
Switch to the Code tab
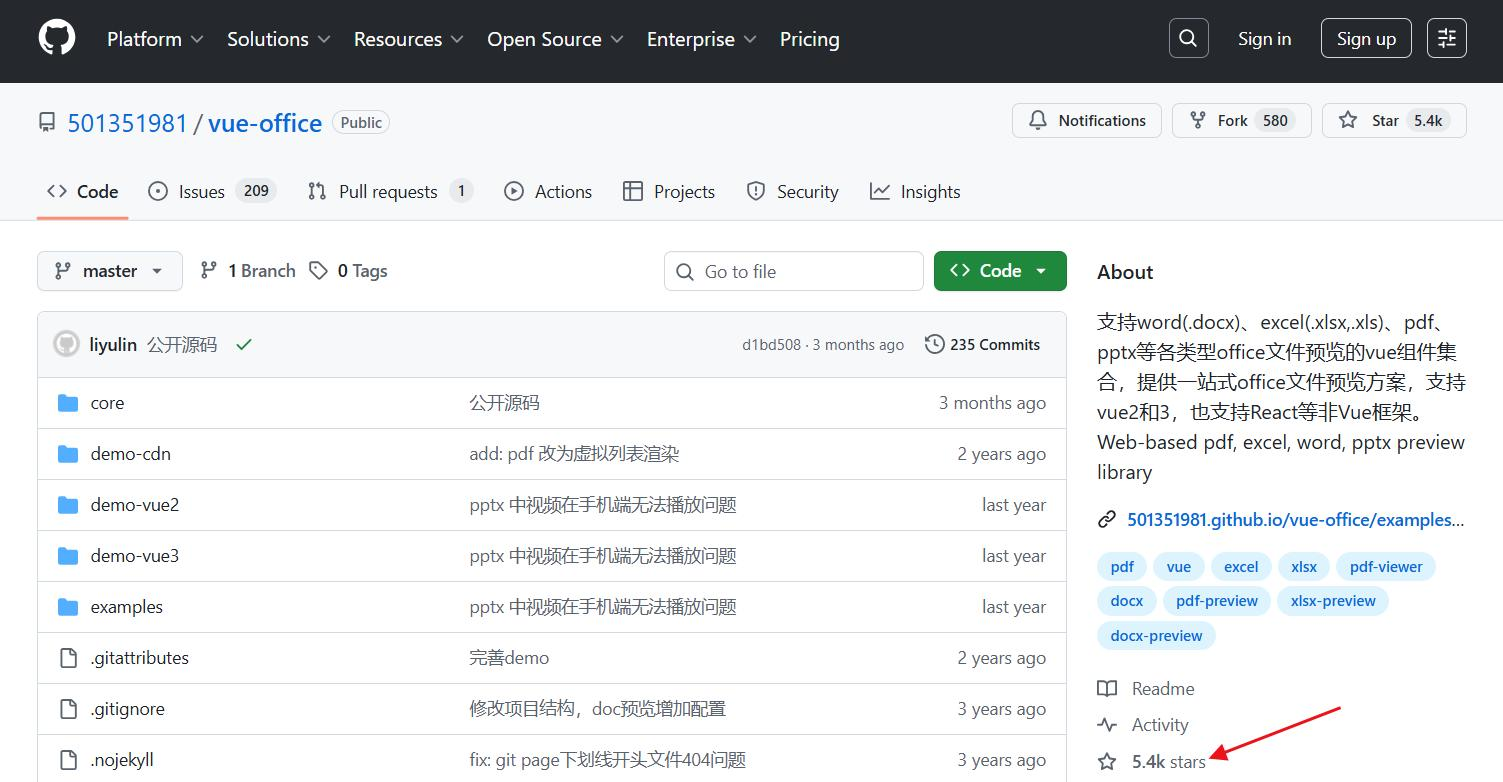pyautogui.click(x=83, y=192)
